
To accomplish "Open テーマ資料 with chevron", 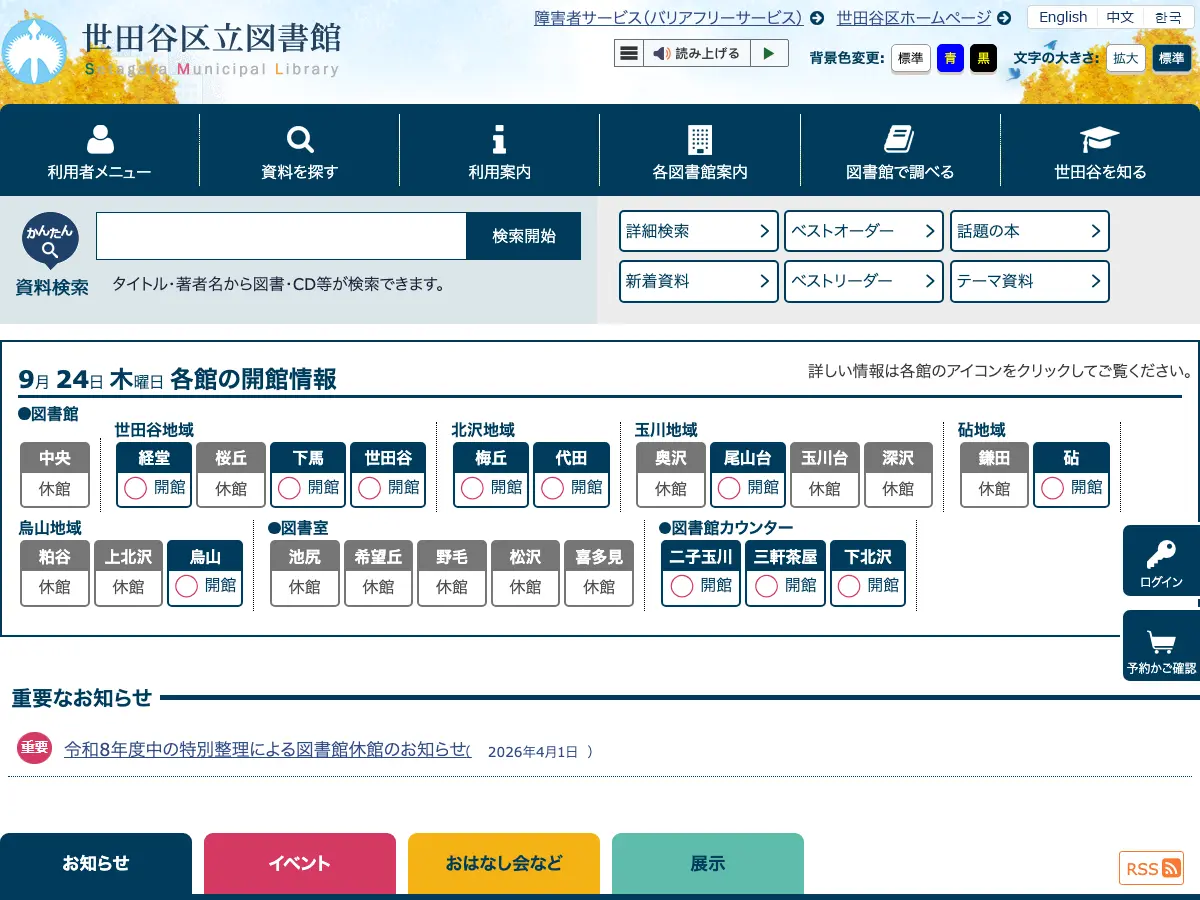I will [x=1030, y=281].
